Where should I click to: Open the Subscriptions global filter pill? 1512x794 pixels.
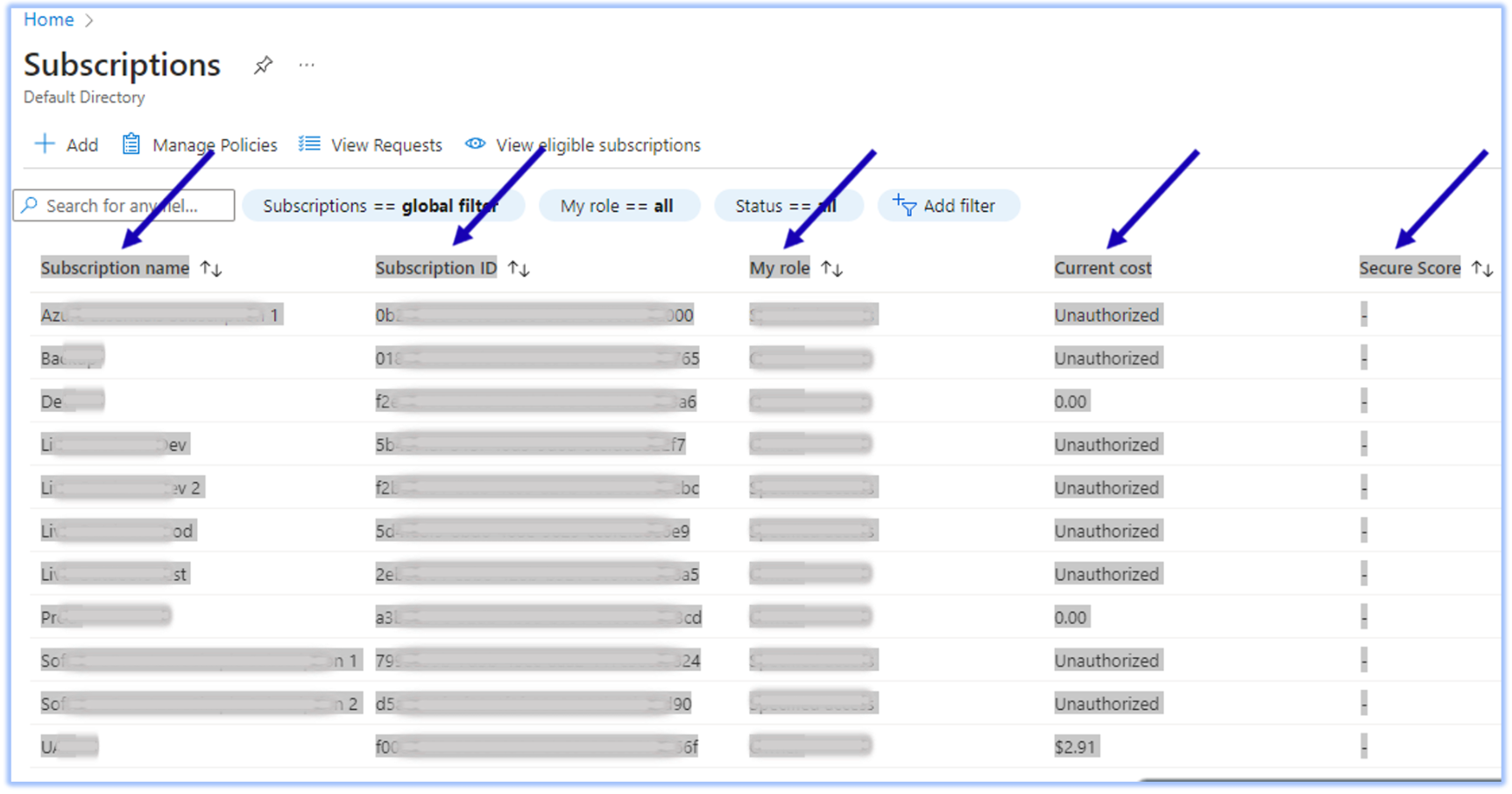[x=383, y=206]
